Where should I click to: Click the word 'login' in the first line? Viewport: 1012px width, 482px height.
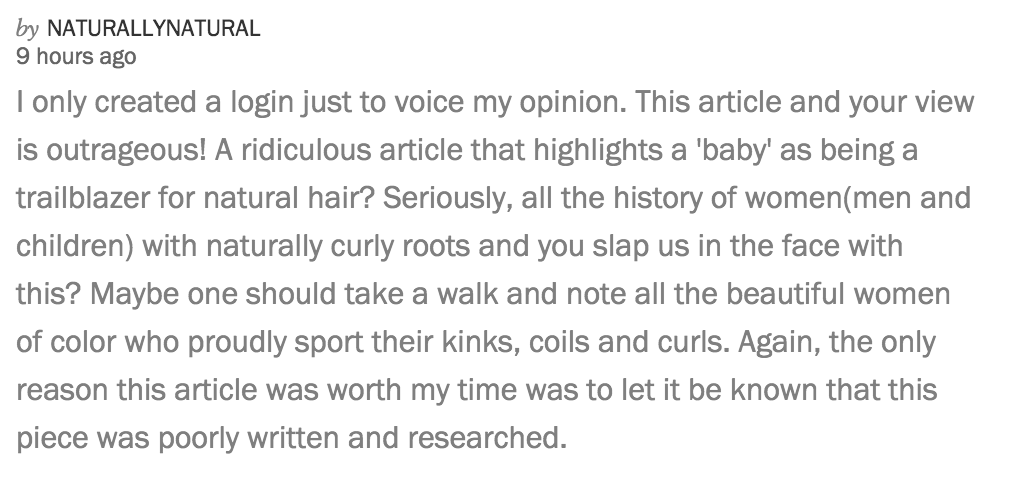click(227, 103)
